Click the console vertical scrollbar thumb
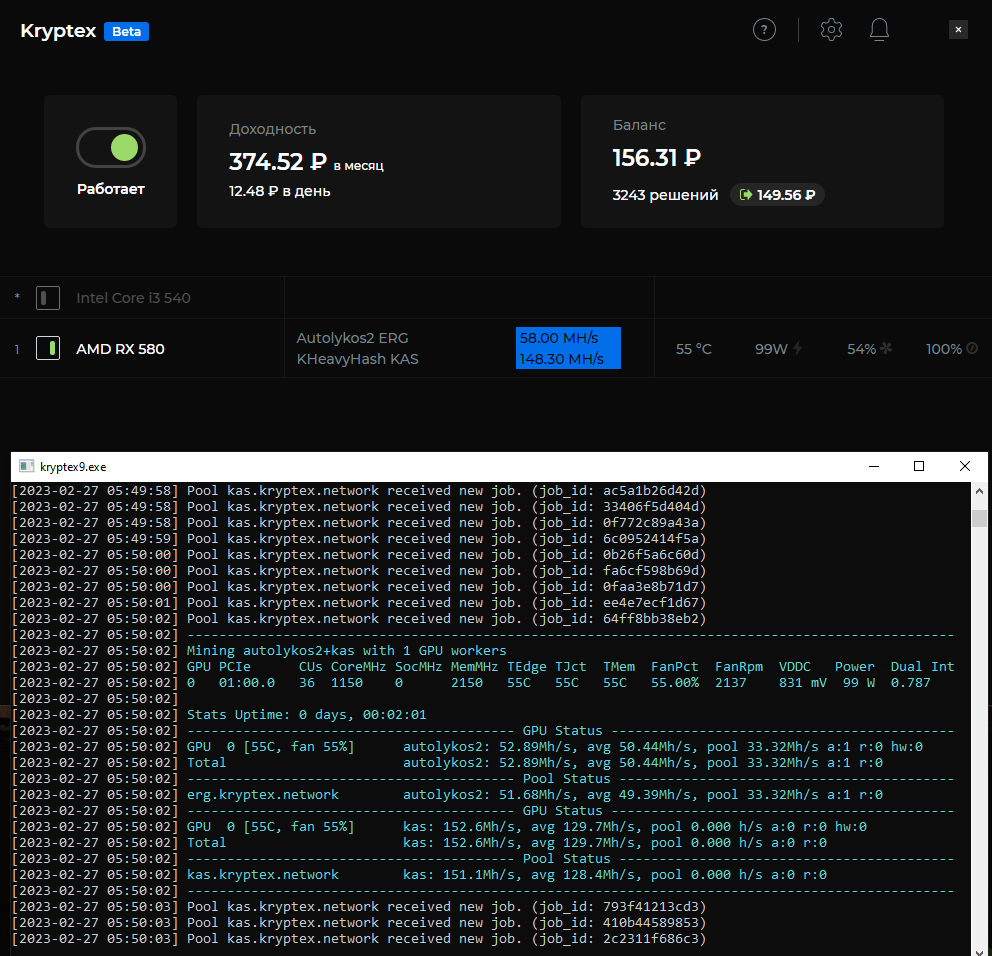 click(x=979, y=518)
